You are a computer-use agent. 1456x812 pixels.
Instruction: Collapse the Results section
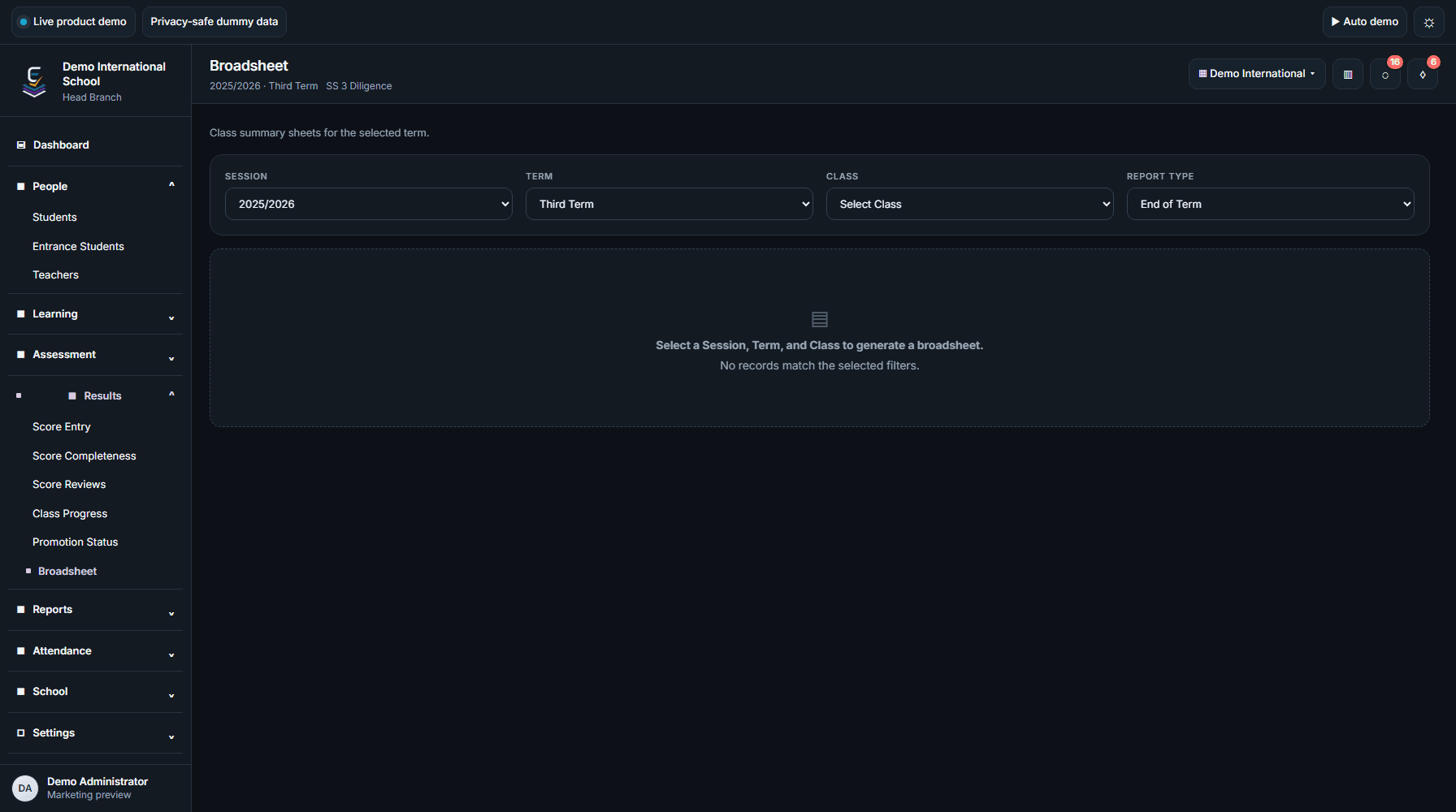point(95,396)
